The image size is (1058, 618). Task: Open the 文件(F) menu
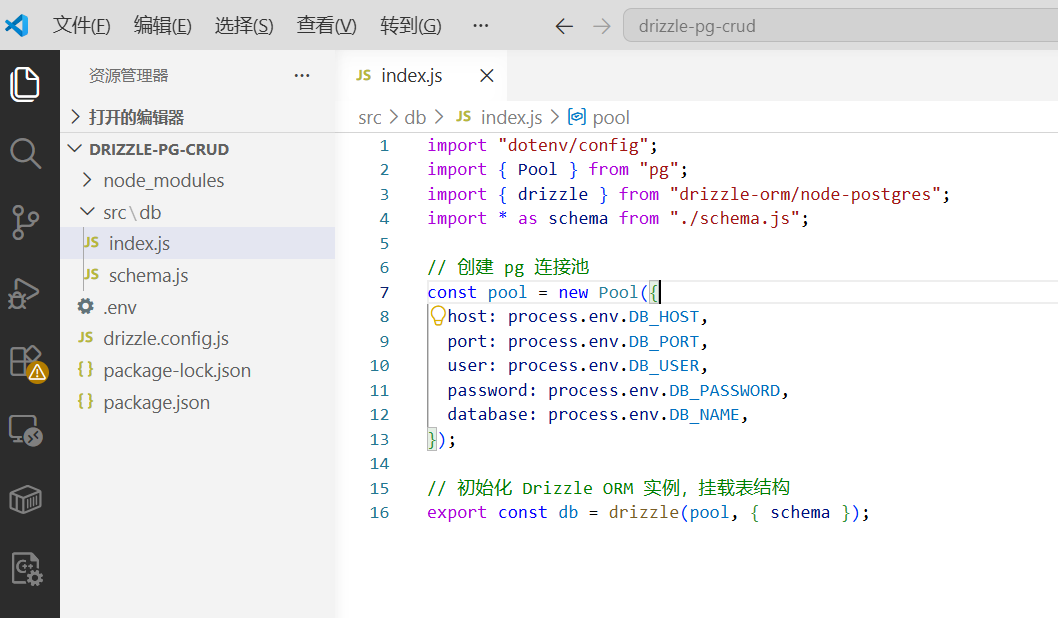(x=81, y=26)
